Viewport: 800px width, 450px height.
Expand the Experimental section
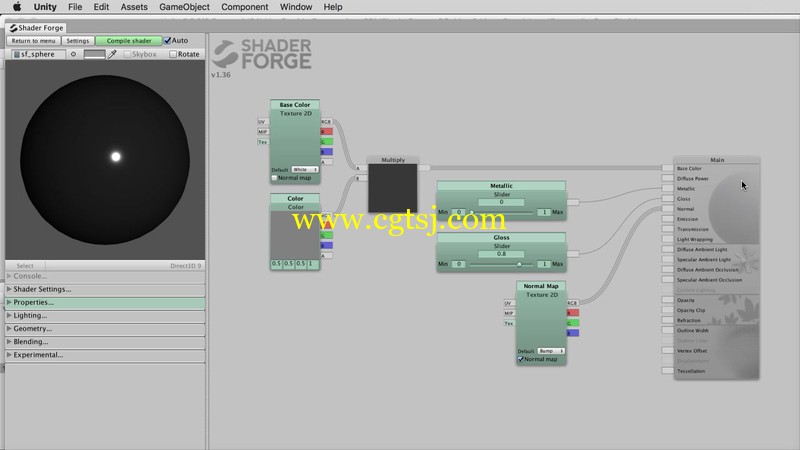coord(105,355)
